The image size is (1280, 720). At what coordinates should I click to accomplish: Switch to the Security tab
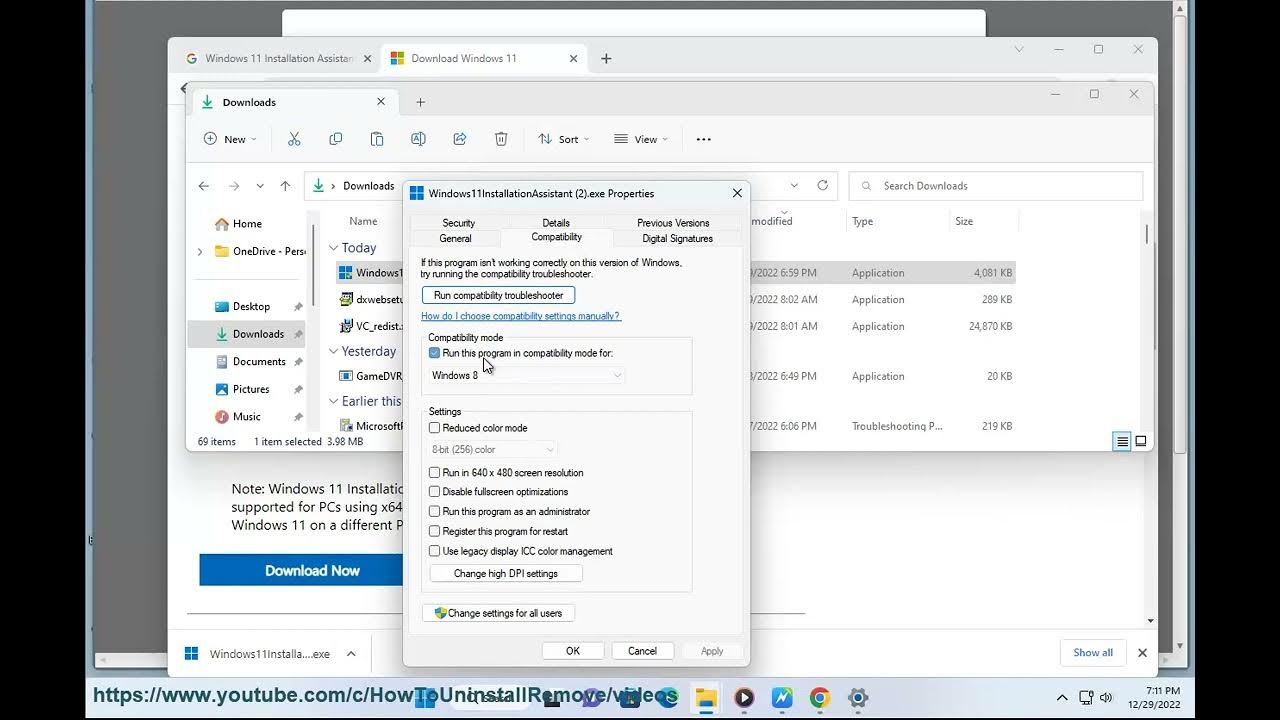coord(458,223)
